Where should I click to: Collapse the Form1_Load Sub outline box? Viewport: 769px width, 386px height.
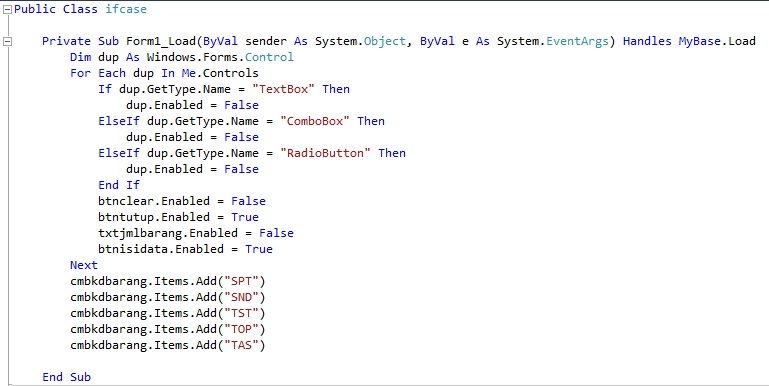tap(7, 42)
